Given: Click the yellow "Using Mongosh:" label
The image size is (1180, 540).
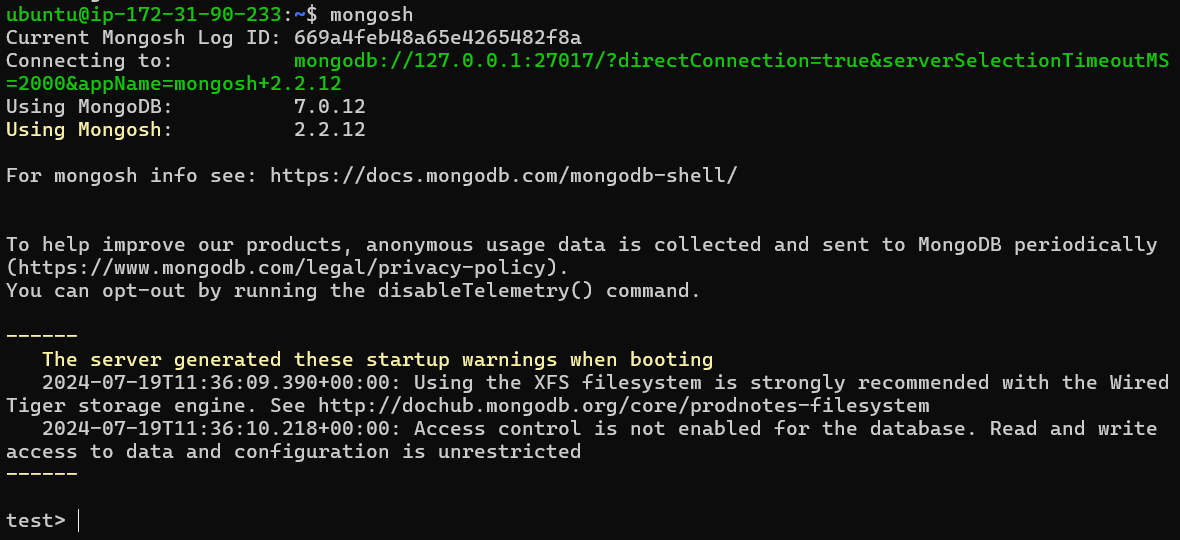Looking at the screenshot, I should (x=89, y=130).
